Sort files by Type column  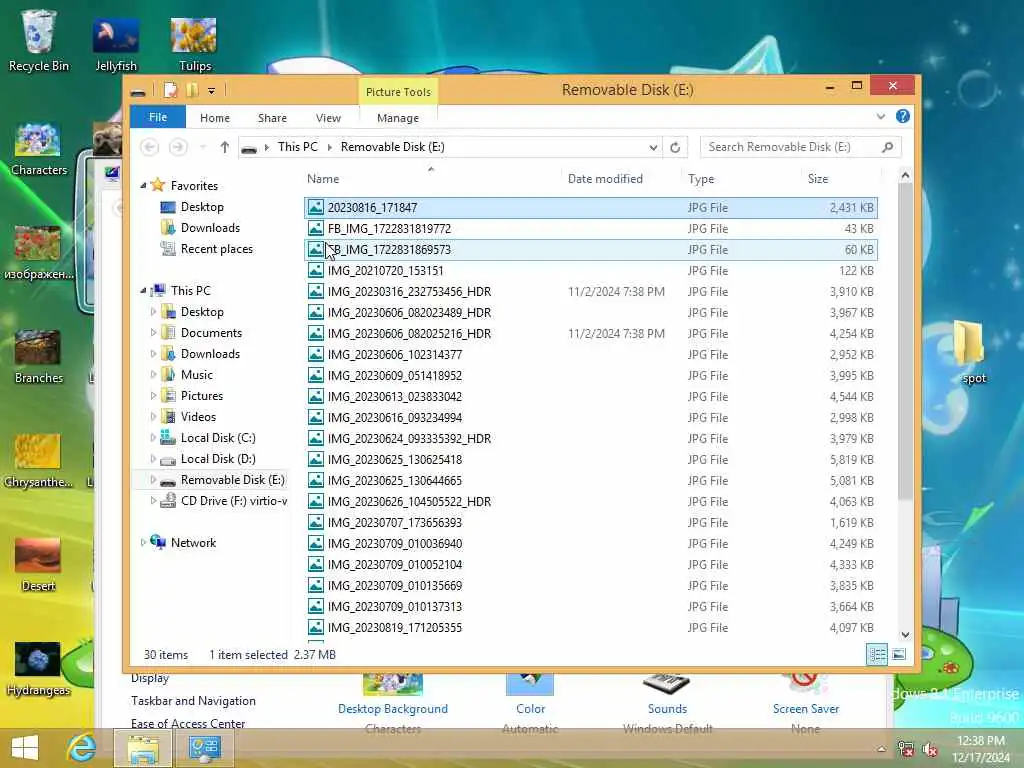point(741,178)
